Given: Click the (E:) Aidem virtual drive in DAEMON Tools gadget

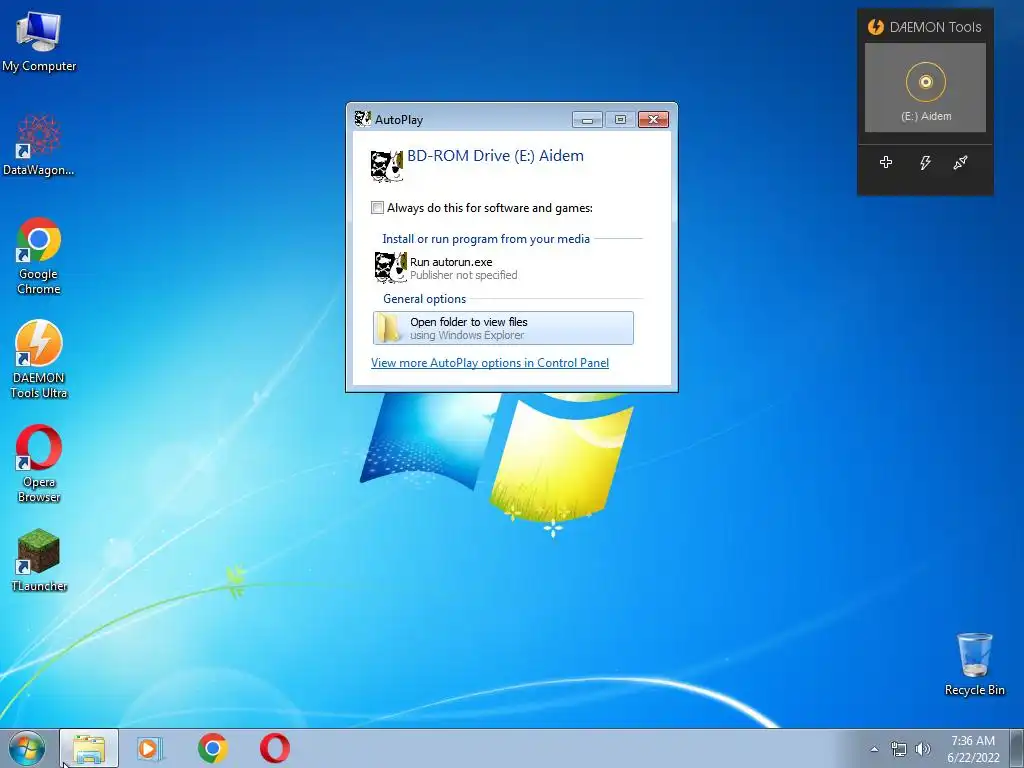Looking at the screenshot, I should 925,88.
